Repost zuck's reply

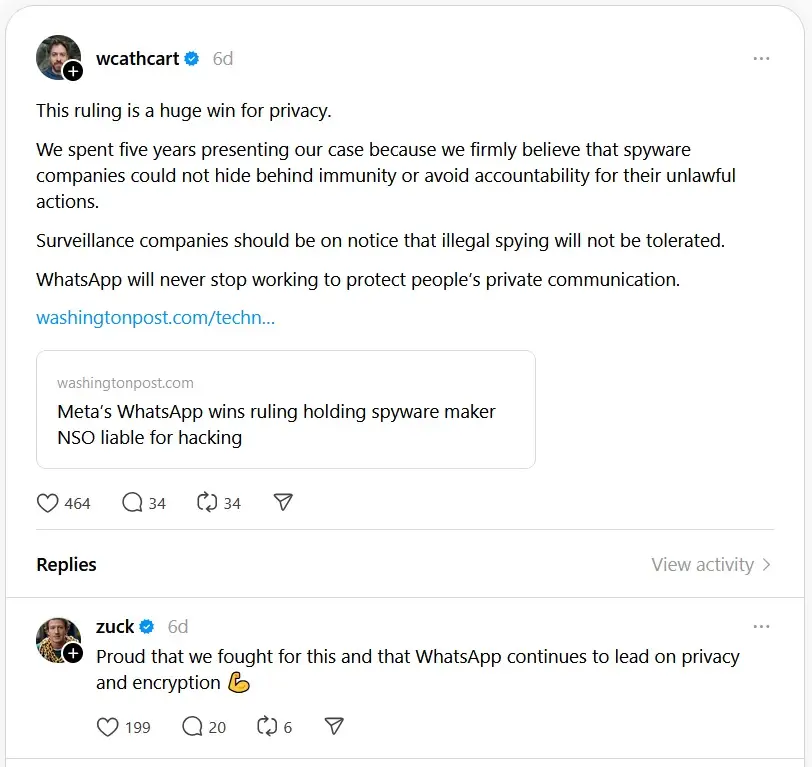pos(268,727)
